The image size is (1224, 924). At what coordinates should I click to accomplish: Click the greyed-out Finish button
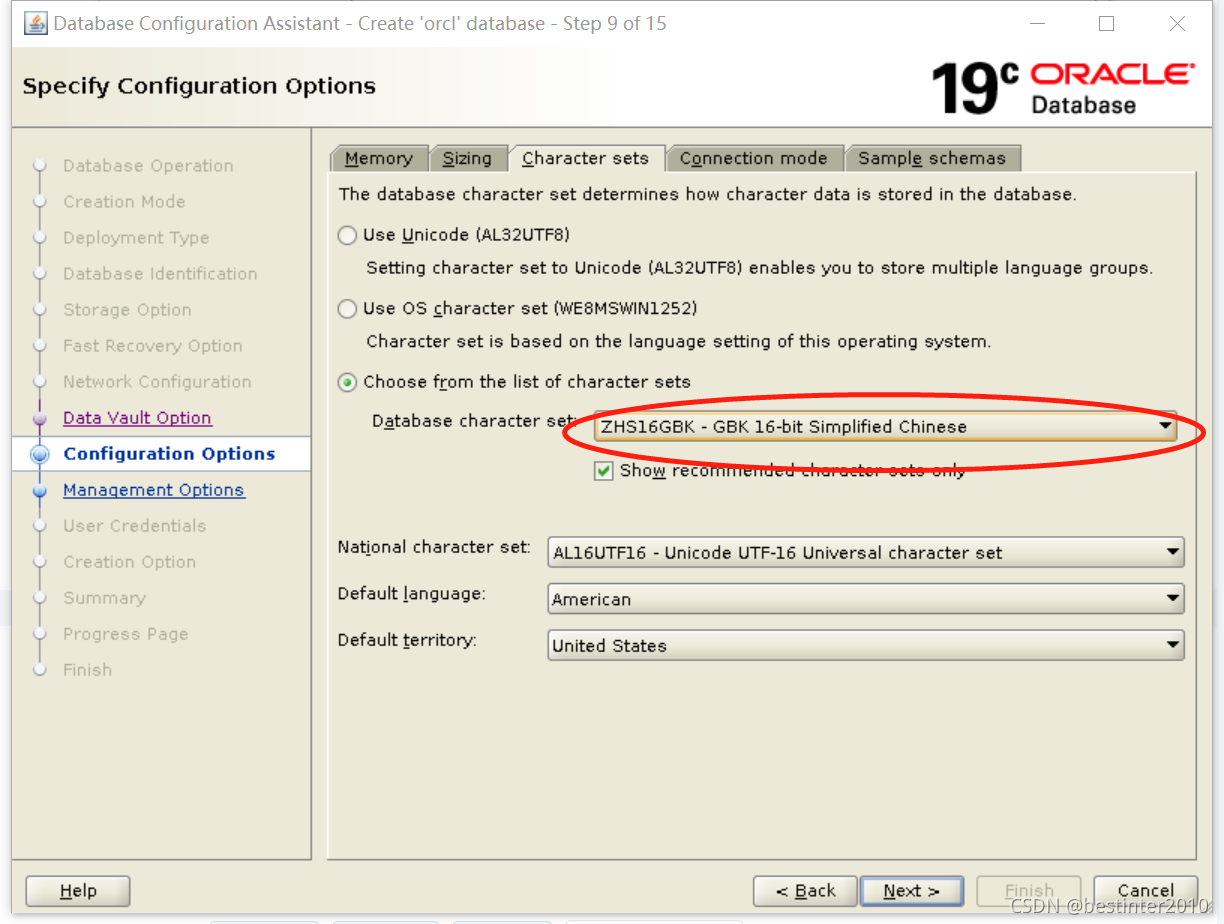tap(1029, 891)
